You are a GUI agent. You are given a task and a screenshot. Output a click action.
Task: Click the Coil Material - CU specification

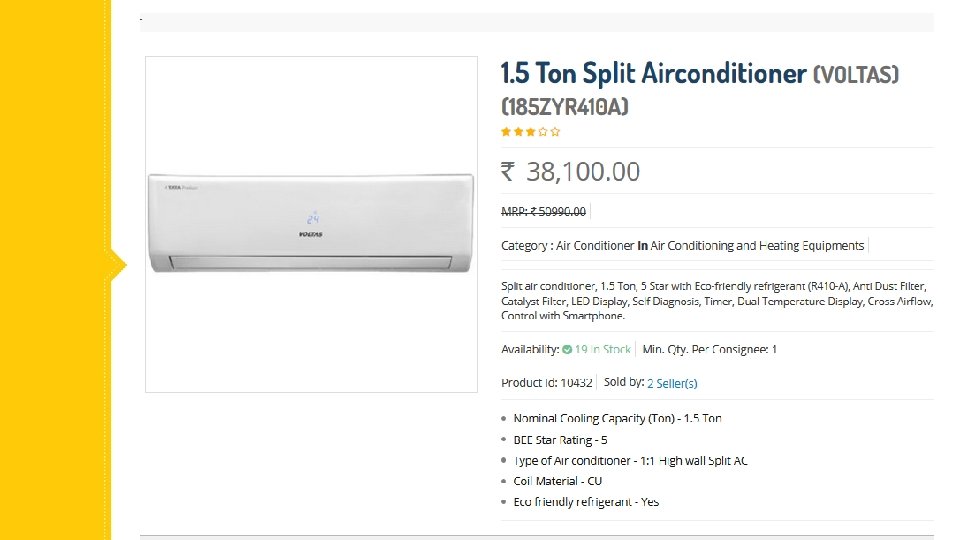tap(558, 481)
